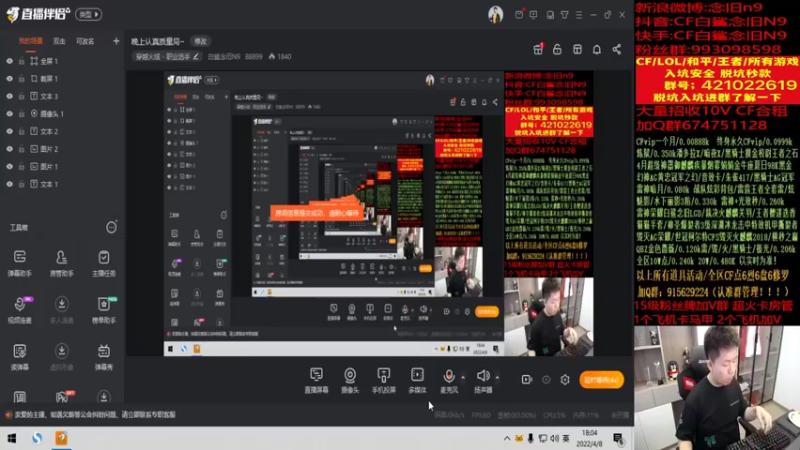Screen dimensions: 800x450
Task: Add a 直播屏幕 screen source
Action: 316,380
